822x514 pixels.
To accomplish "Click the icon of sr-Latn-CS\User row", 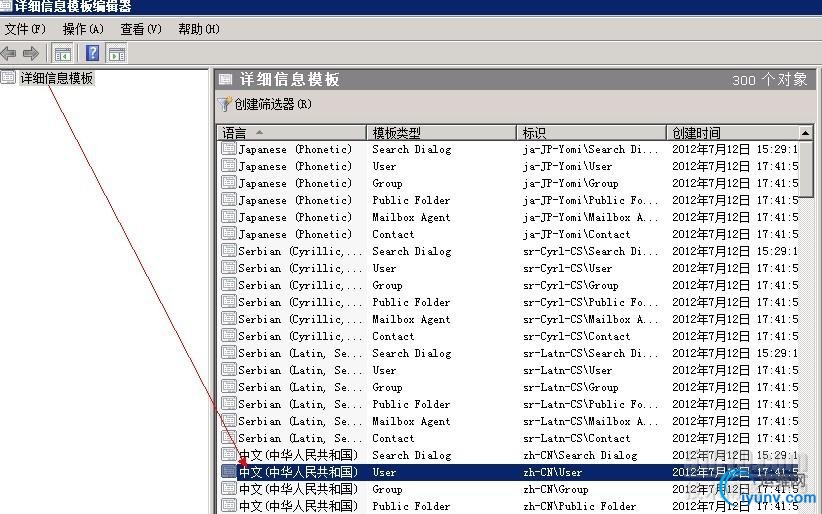I will coord(229,370).
